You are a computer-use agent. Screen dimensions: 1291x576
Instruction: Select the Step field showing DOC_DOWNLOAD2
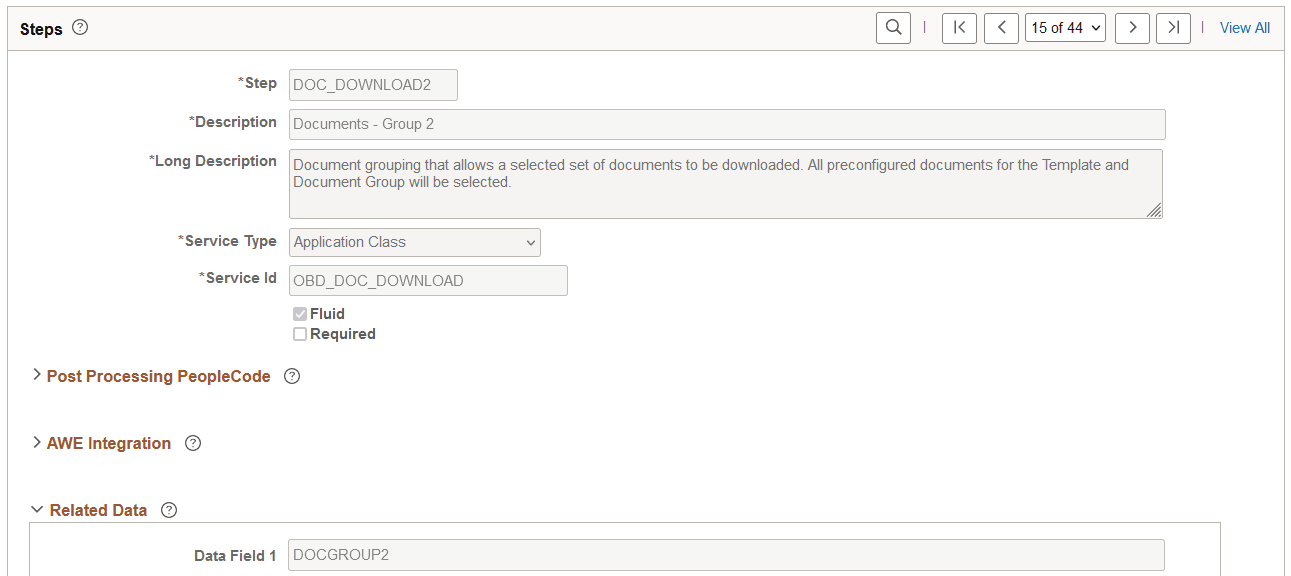click(372, 85)
